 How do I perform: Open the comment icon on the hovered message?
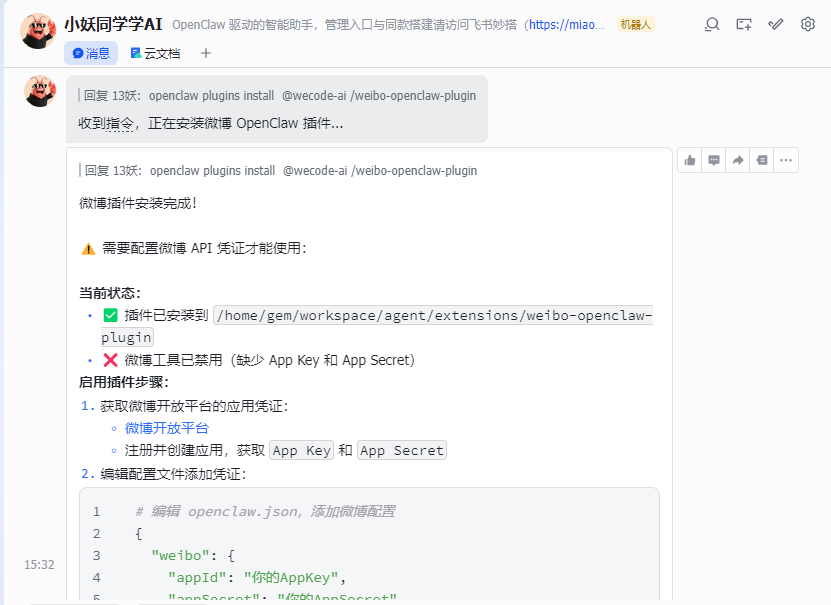[x=713, y=161]
